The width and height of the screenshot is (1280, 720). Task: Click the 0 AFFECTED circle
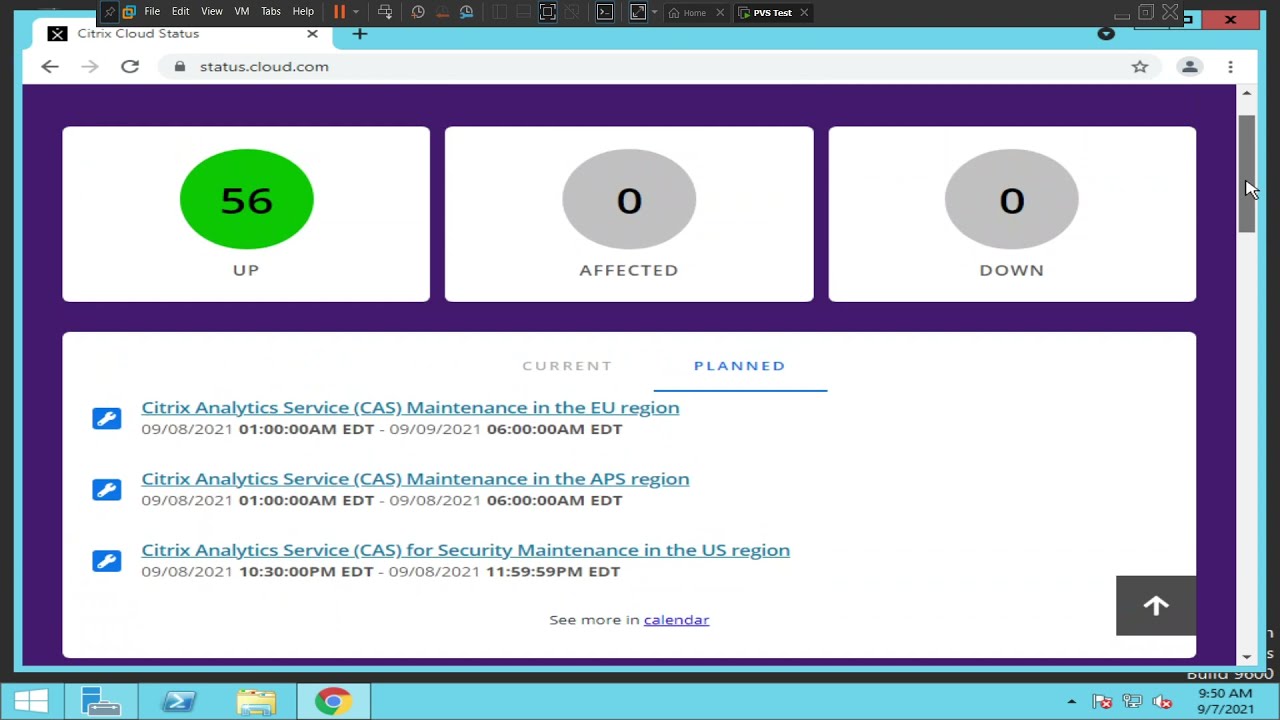point(629,199)
